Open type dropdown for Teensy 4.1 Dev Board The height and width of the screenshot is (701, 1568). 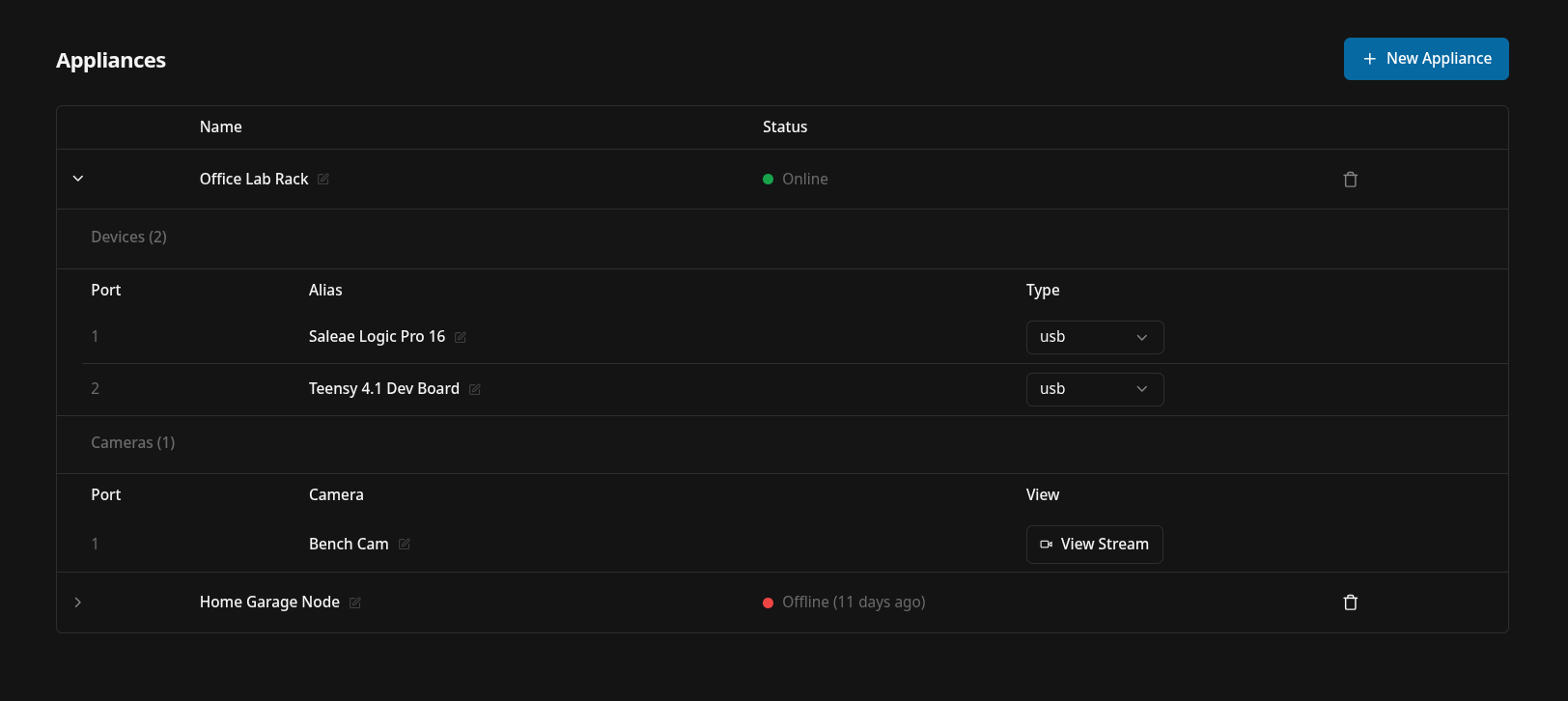point(1095,389)
